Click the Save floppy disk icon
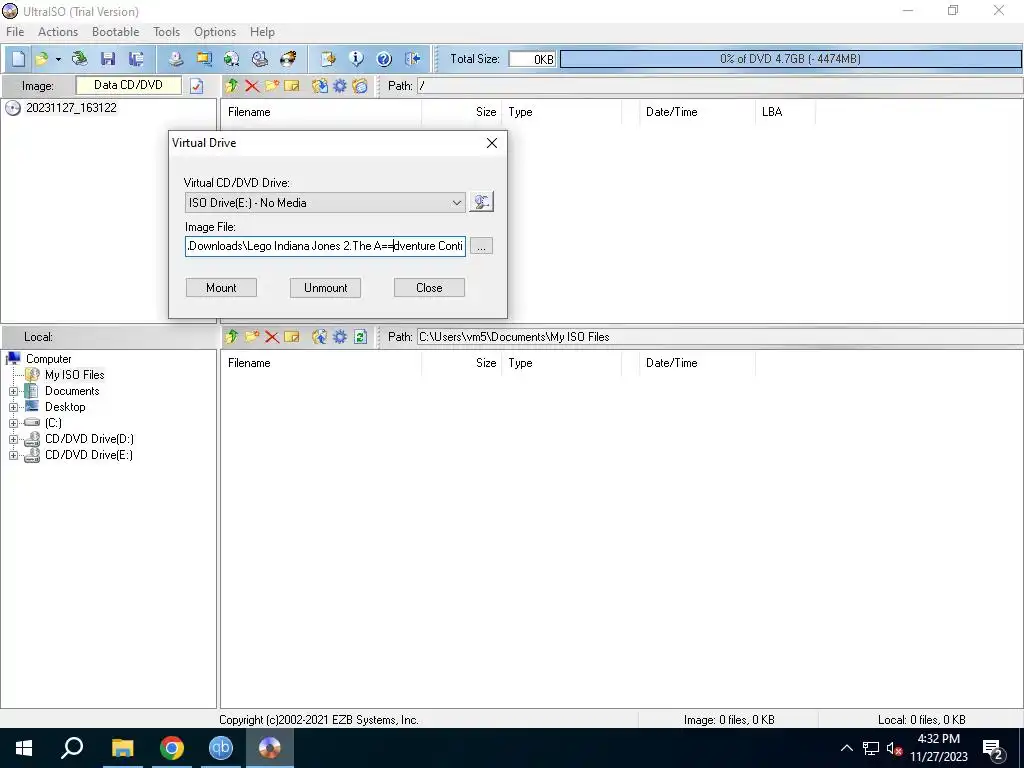1024x768 pixels. pos(108,59)
